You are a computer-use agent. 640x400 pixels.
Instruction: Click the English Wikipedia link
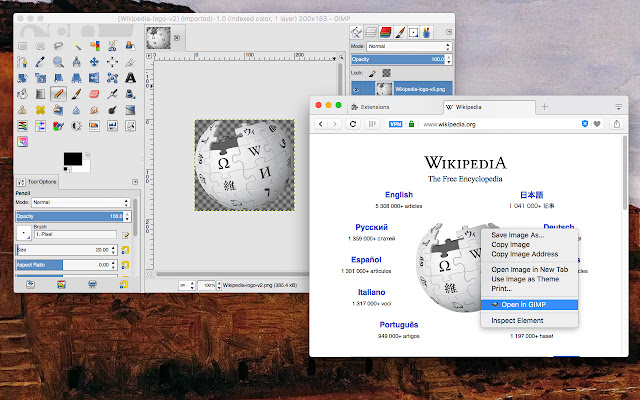(x=398, y=195)
